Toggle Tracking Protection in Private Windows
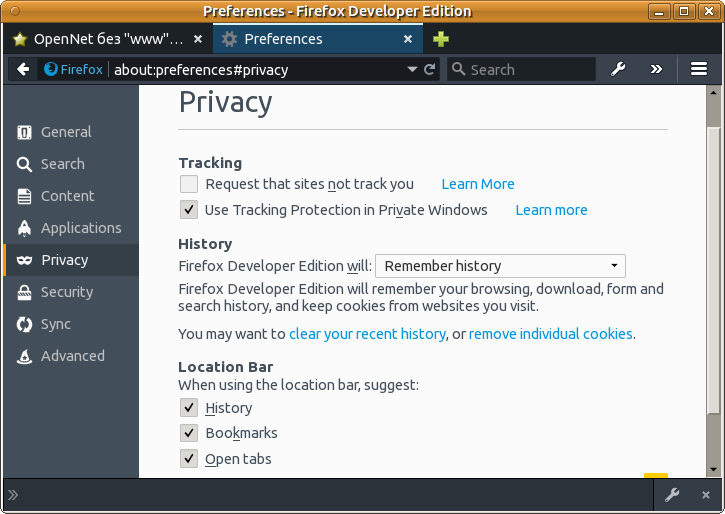Image resolution: width=725 pixels, height=514 pixels. click(x=189, y=210)
